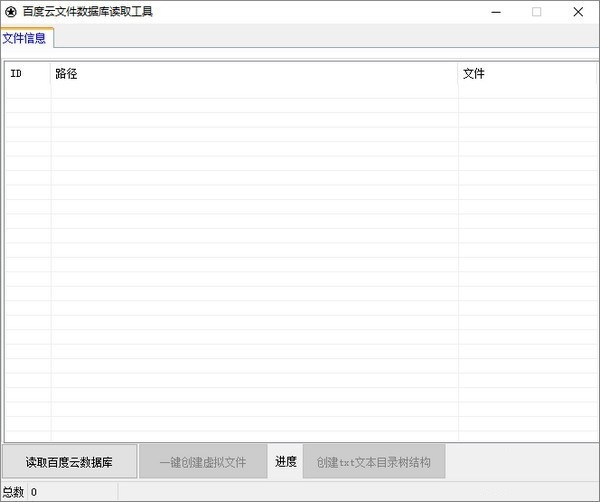600x502 pixels.
Task: Click the greyed-out maximize window button
Action: pos(536,12)
